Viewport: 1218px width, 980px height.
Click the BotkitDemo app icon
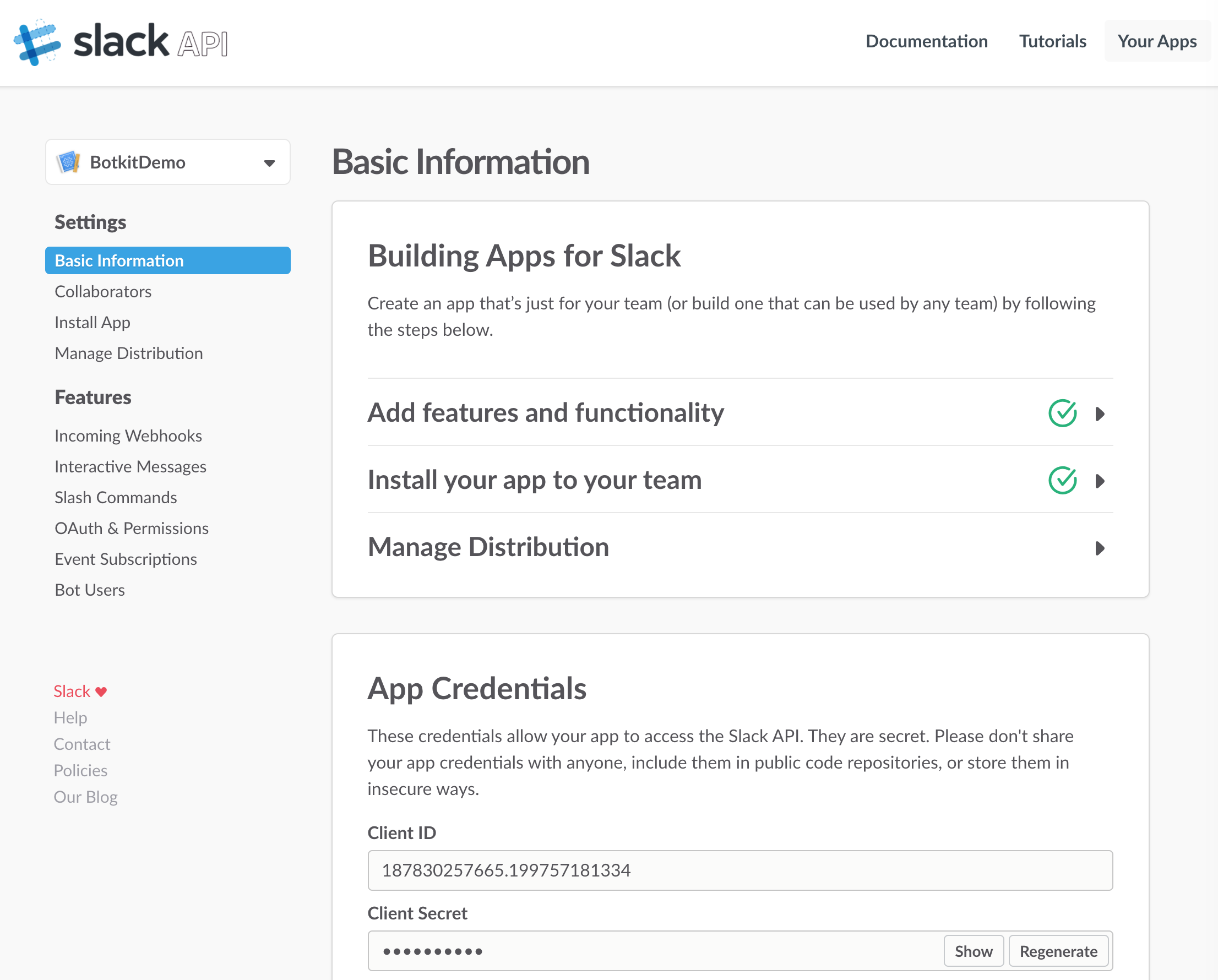tap(68, 162)
